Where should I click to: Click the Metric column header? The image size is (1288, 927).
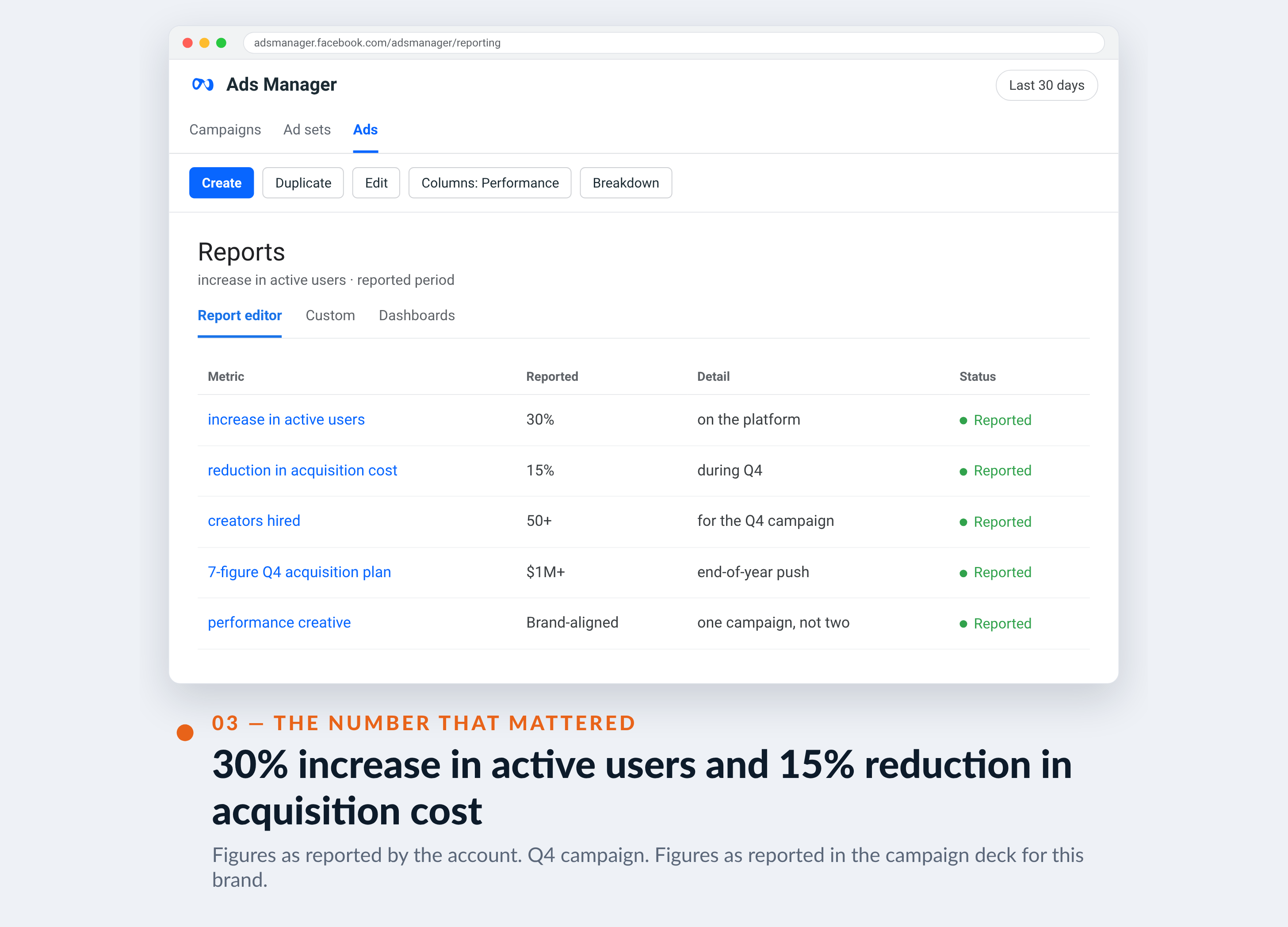[x=226, y=377]
